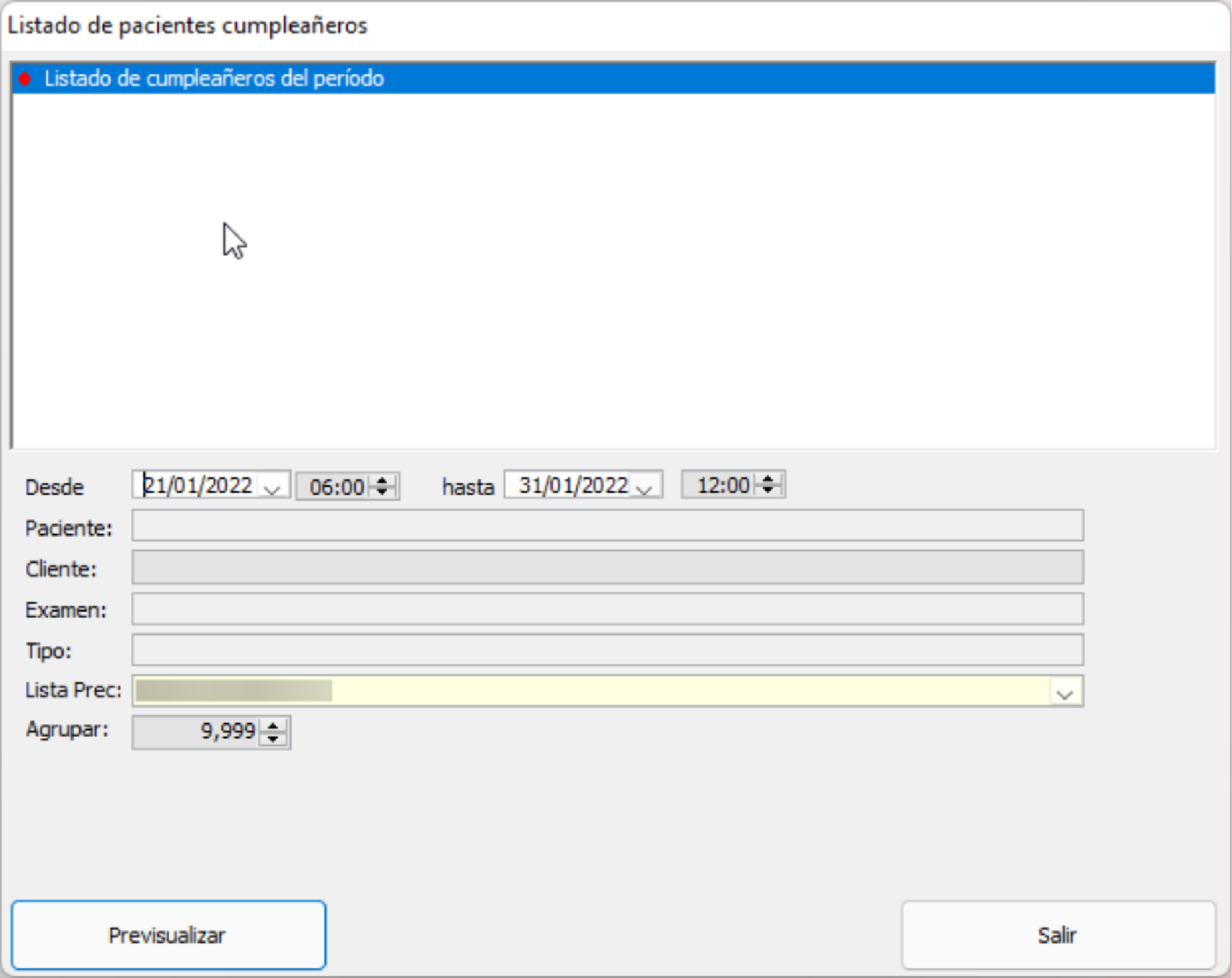1232x978 pixels.
Task: Click the Paciente input field
Action: pos(607,526)
